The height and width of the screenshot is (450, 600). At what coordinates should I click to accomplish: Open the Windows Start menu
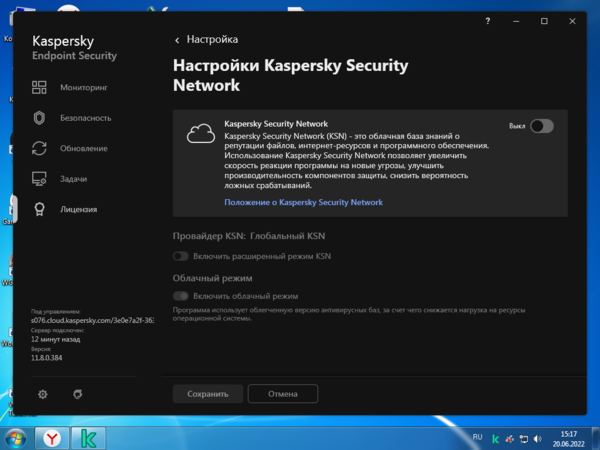pos(16,438)
